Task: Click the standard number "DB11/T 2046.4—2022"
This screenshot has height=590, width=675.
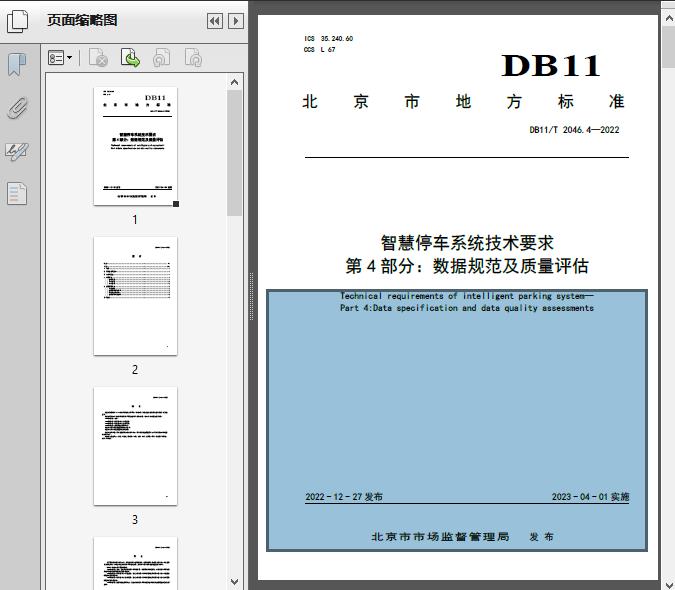Action: coord(574,130)
